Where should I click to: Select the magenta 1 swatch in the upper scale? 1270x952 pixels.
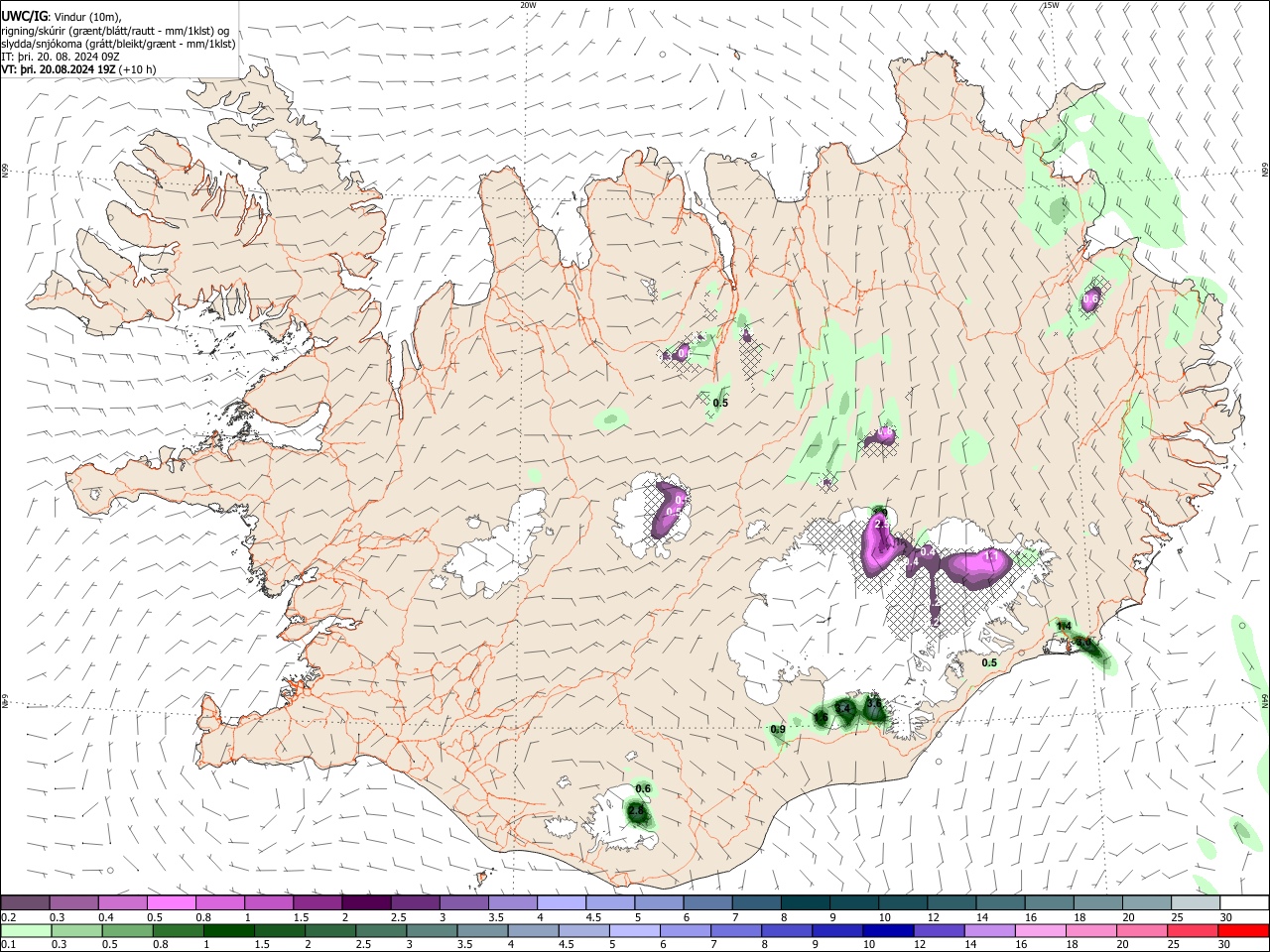tap(269, 902)
